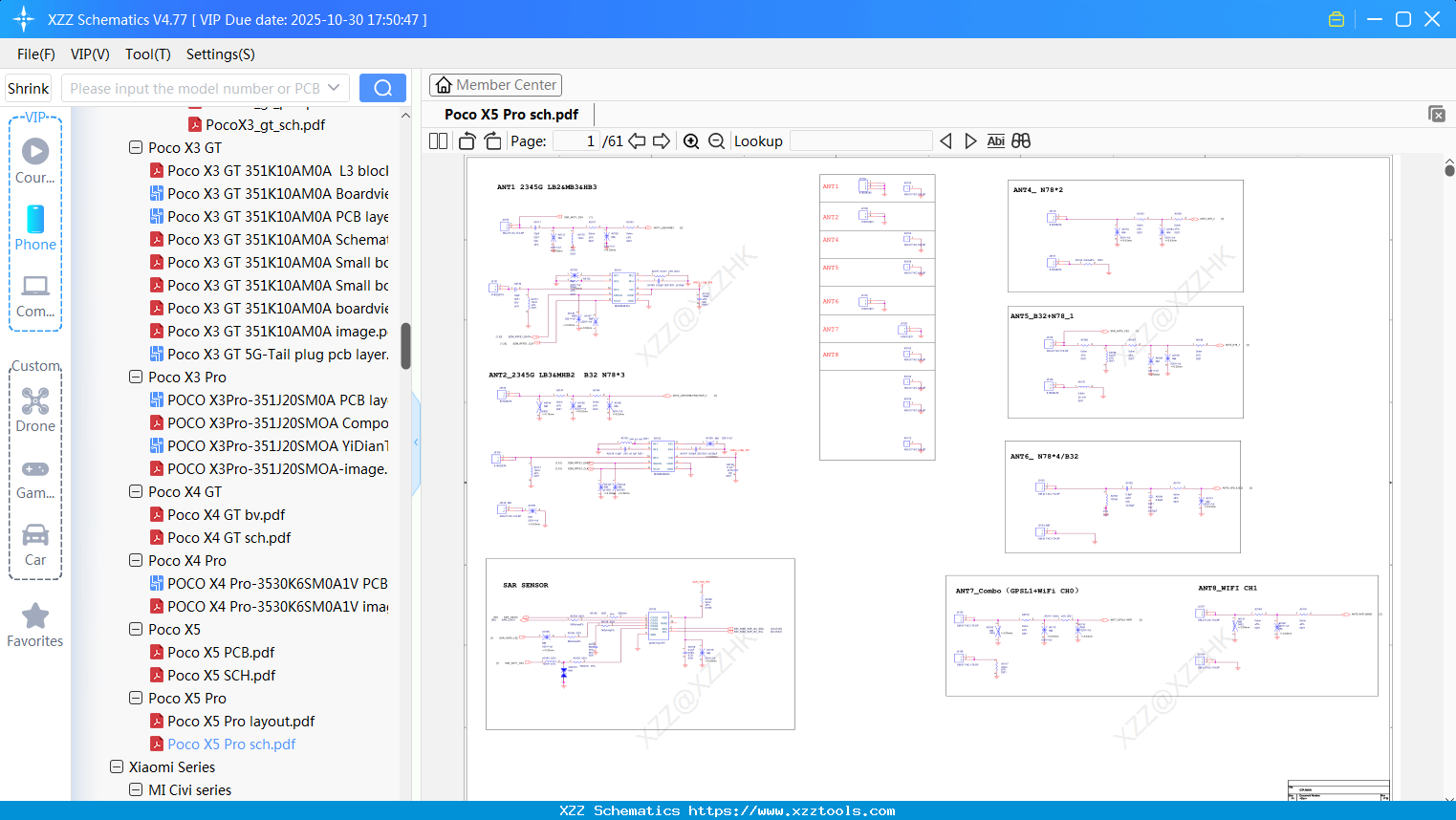Open the model number dropdown arrow

334,88
